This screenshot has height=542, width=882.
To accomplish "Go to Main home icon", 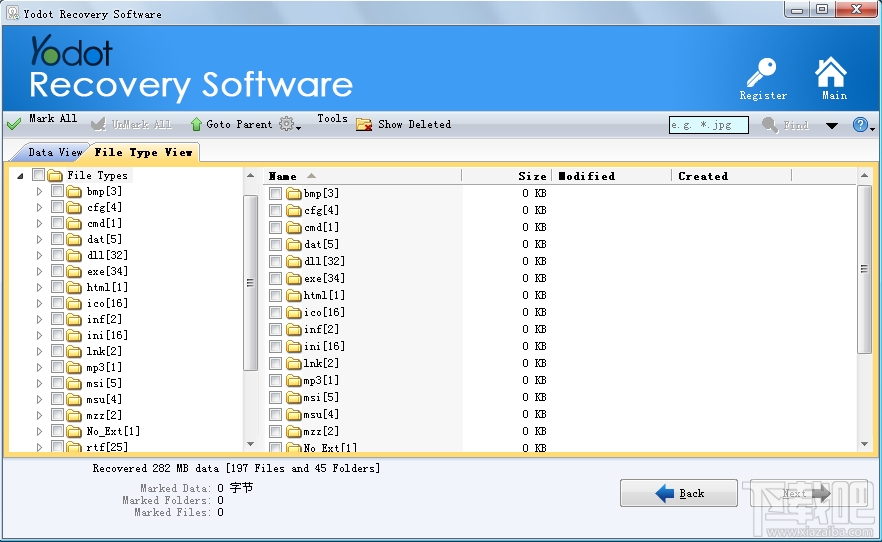I will [831, 73].
